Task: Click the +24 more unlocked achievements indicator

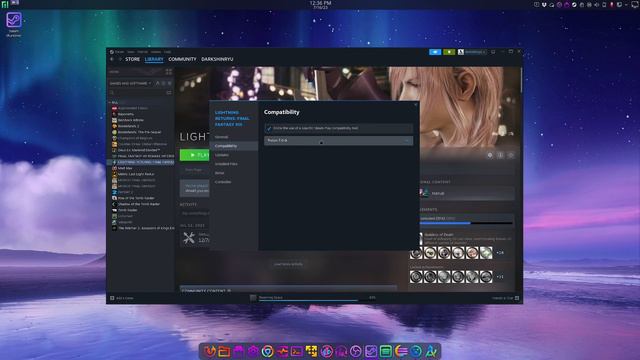Action: click(x=500, y=253)
